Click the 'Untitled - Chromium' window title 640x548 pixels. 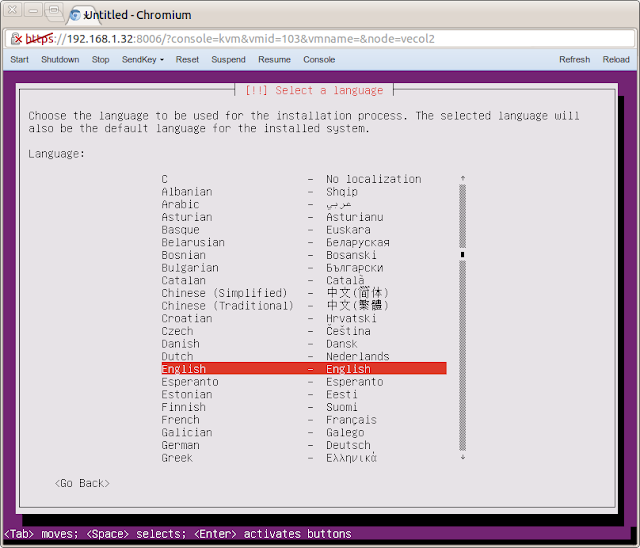pyautogui.click(x=138, y=15)
